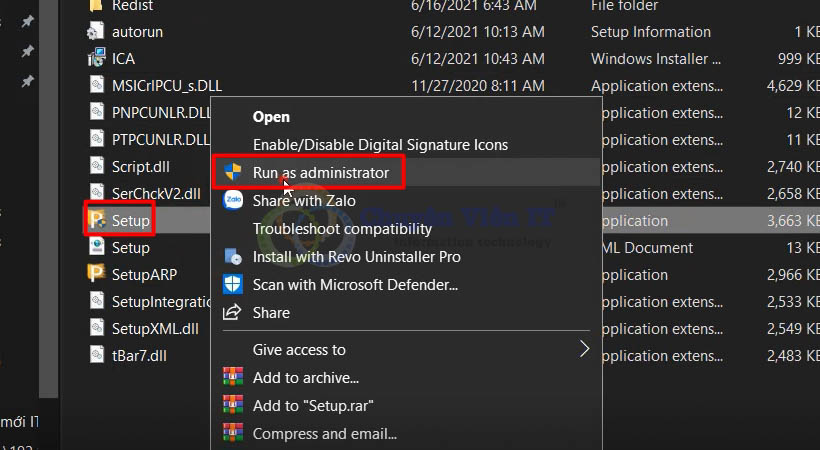This screenshot has width=820, height=450.
Task: Click the Run as administrator shield icon
Action: click(233, 172)
